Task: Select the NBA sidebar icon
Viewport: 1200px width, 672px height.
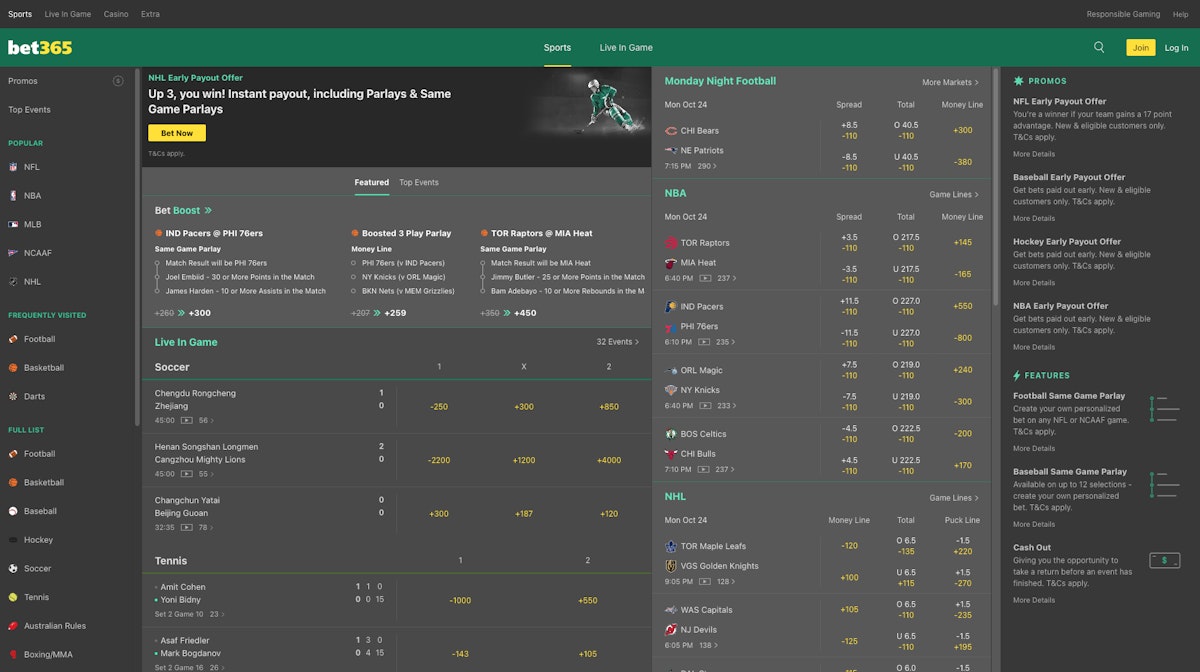Action: 14,196
